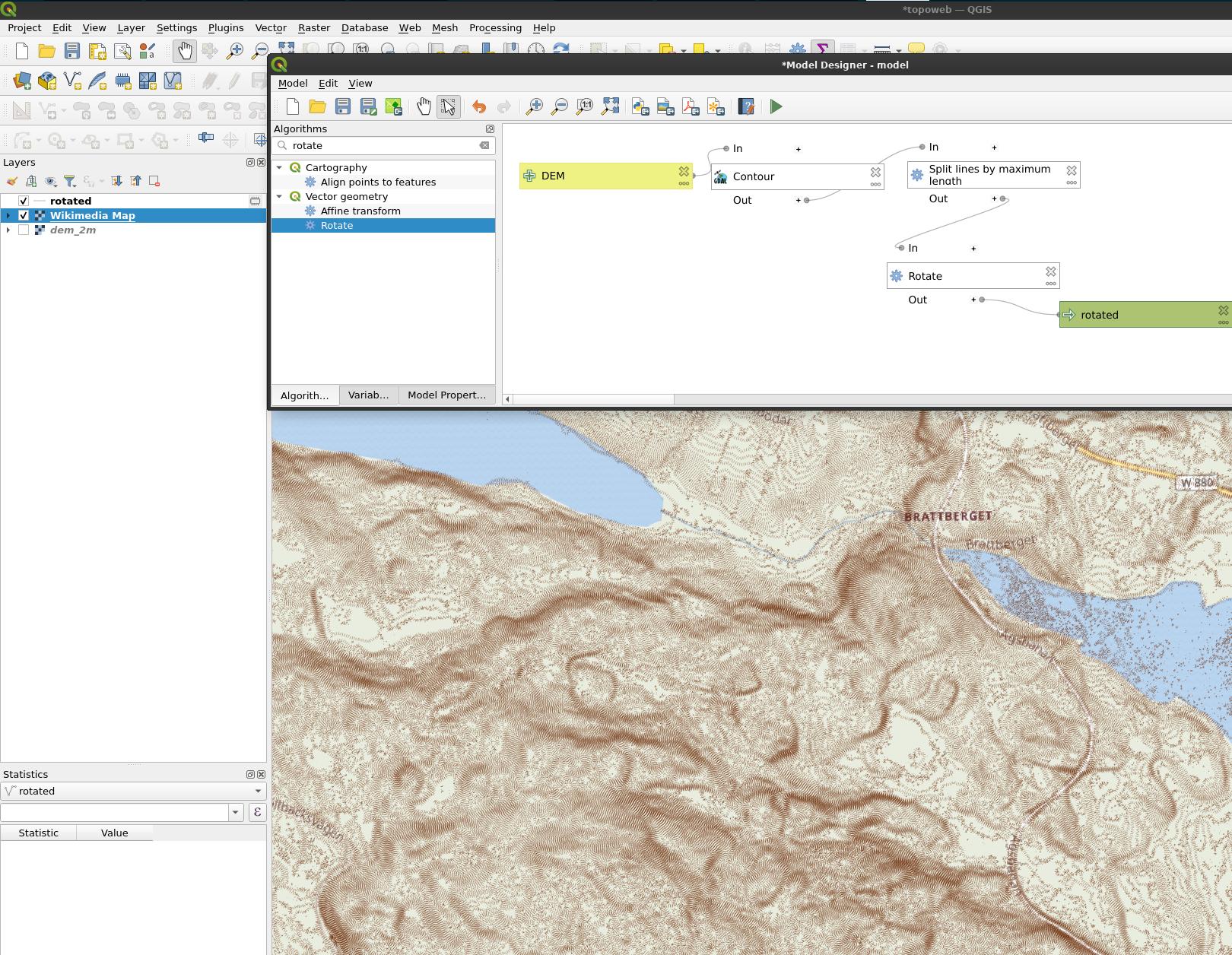
Task: Click the algorithm search field
Action: [x=384, y=145]
